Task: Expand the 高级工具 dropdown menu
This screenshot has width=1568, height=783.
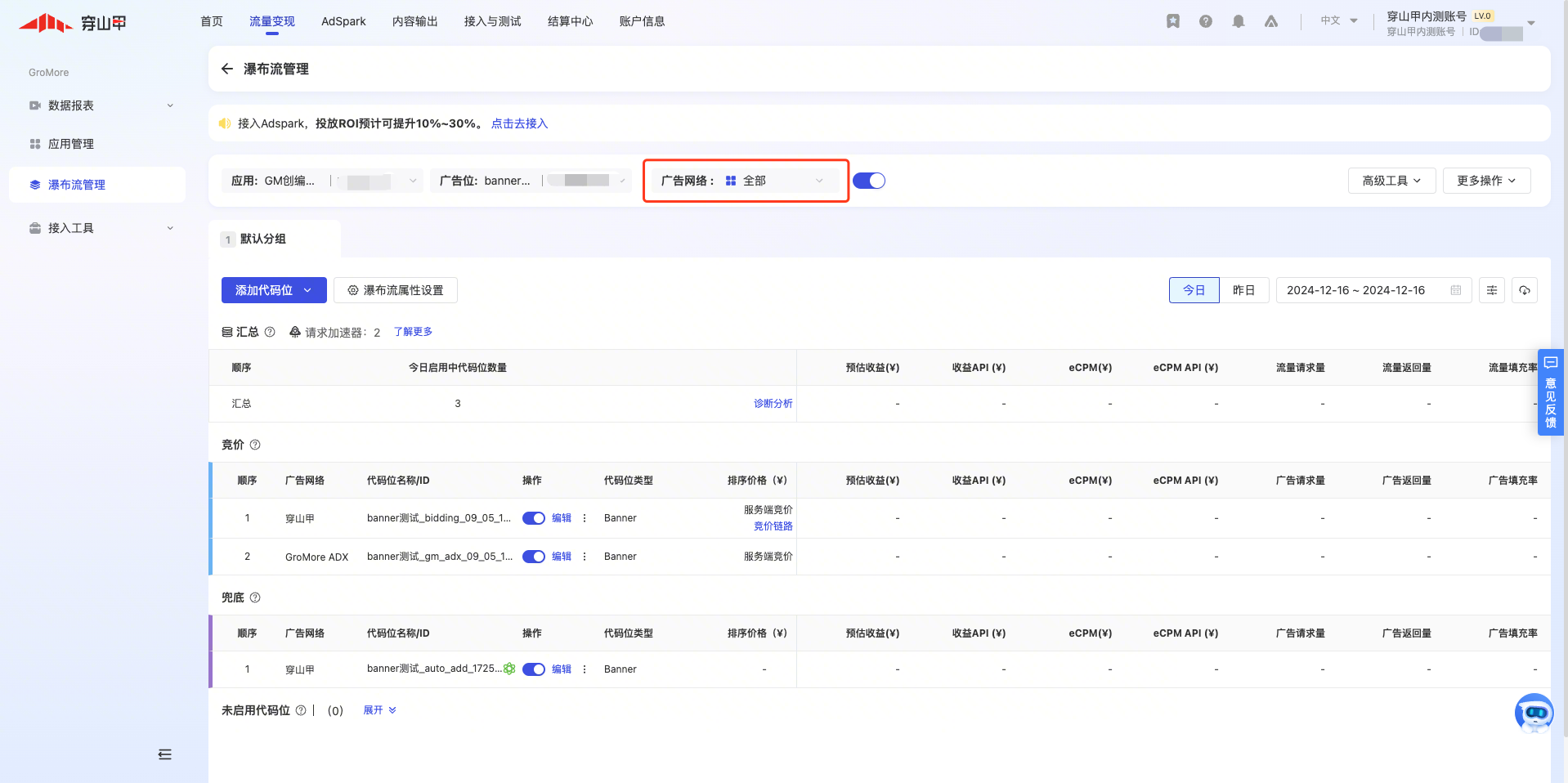Action: click(x=1391, y=181)
